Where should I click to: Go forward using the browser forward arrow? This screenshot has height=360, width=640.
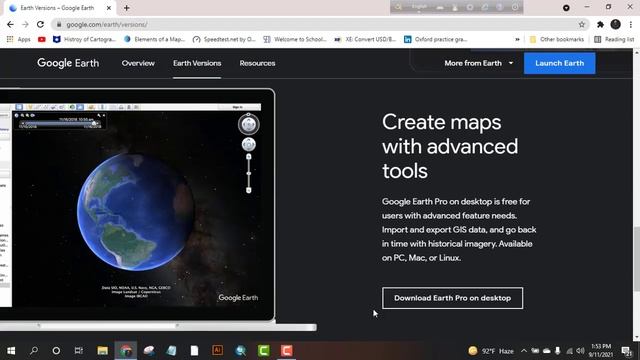(25, 24)
